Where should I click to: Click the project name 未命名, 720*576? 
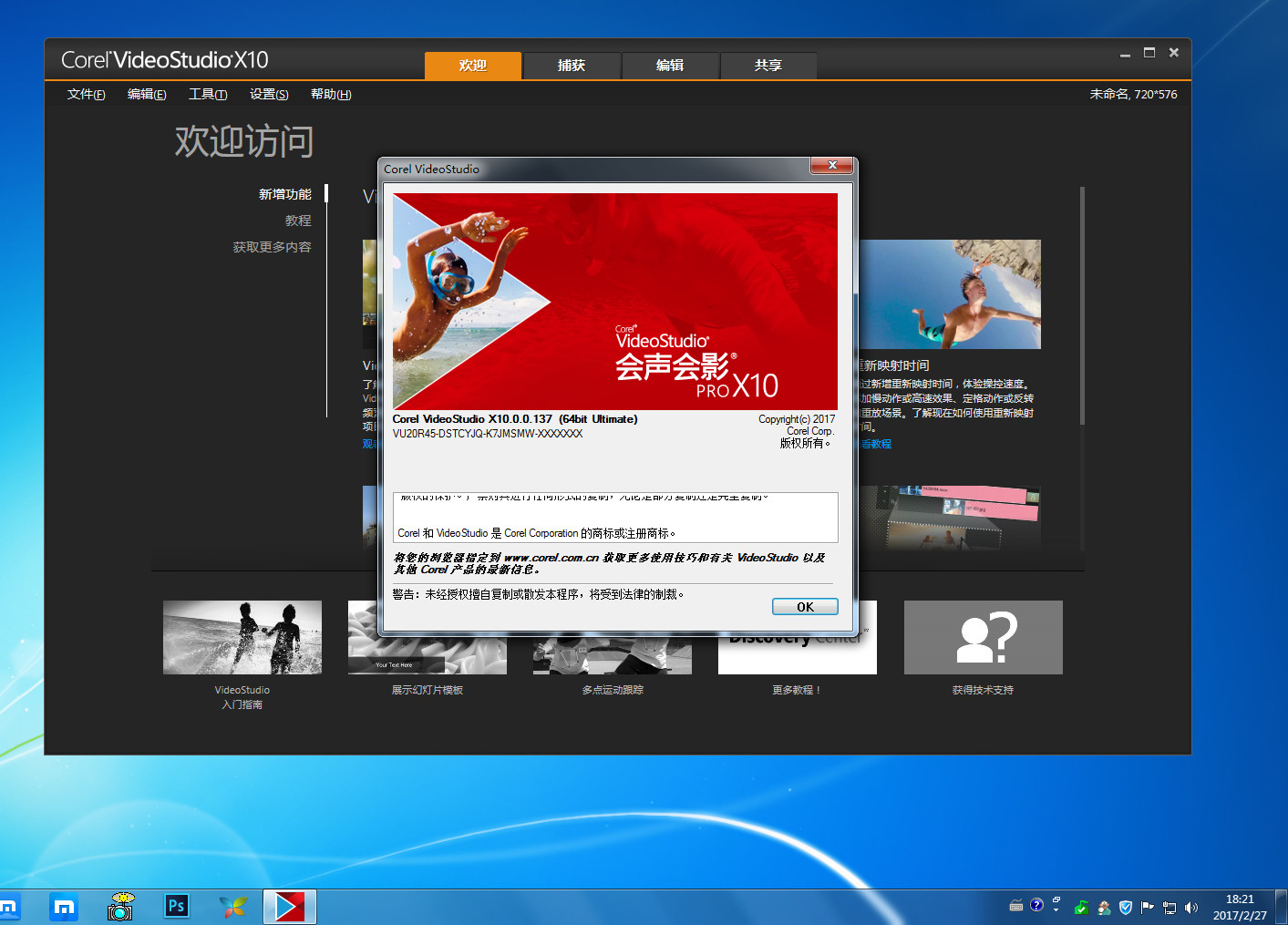pyautogui.click(x=1133, y=94)
